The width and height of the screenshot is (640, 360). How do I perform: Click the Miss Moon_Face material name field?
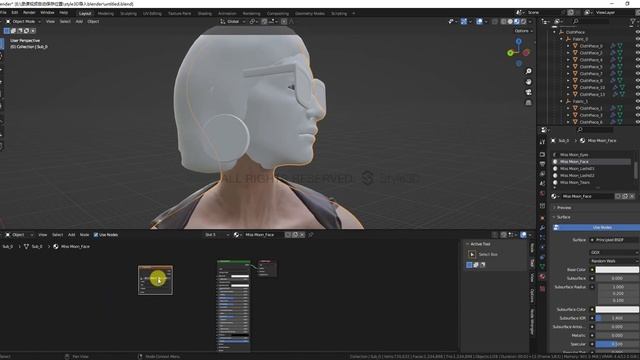click(x=587, y=196)
